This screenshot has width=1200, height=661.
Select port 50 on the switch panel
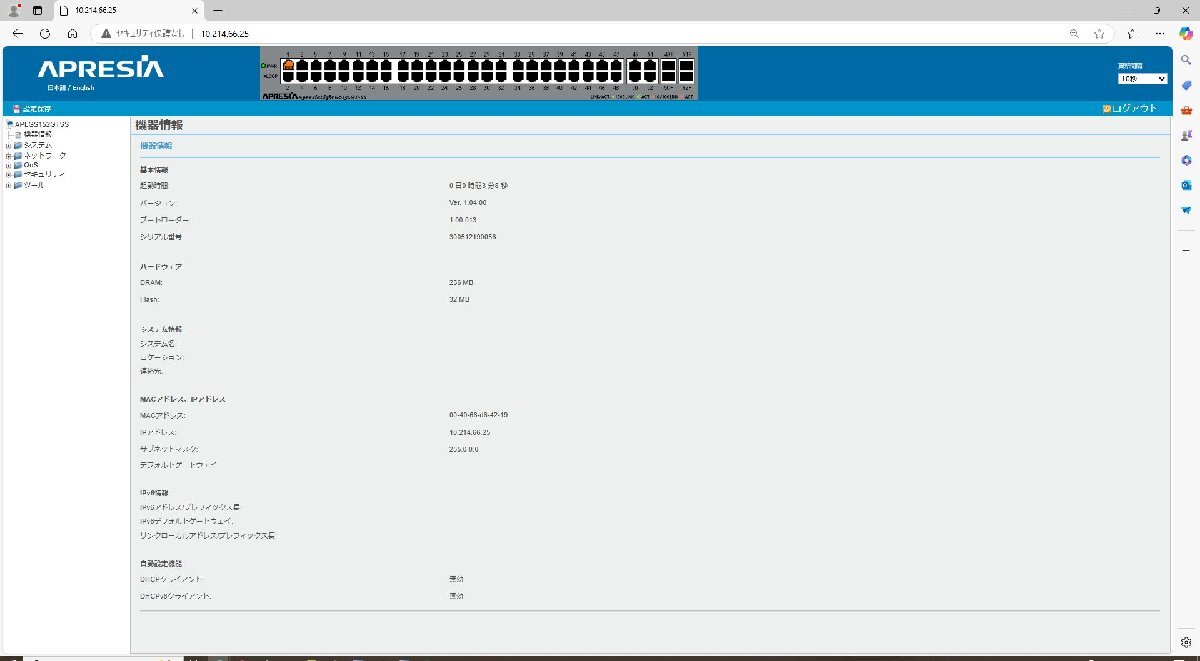(x=634, y=76)
